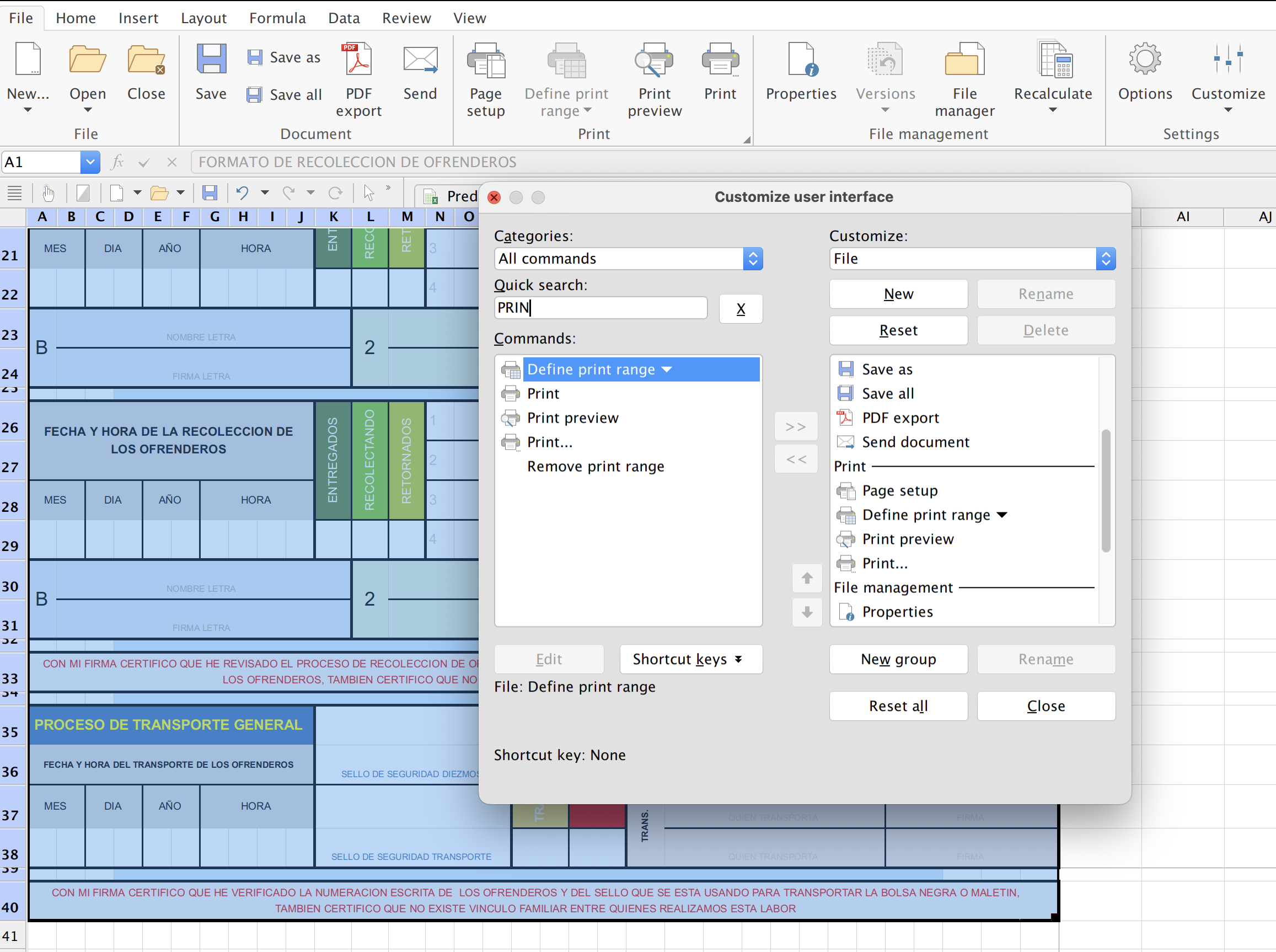The height and width of the screenshot is (952, 1276).
Task: Open the Review ribbon tab
Action: 406,18
